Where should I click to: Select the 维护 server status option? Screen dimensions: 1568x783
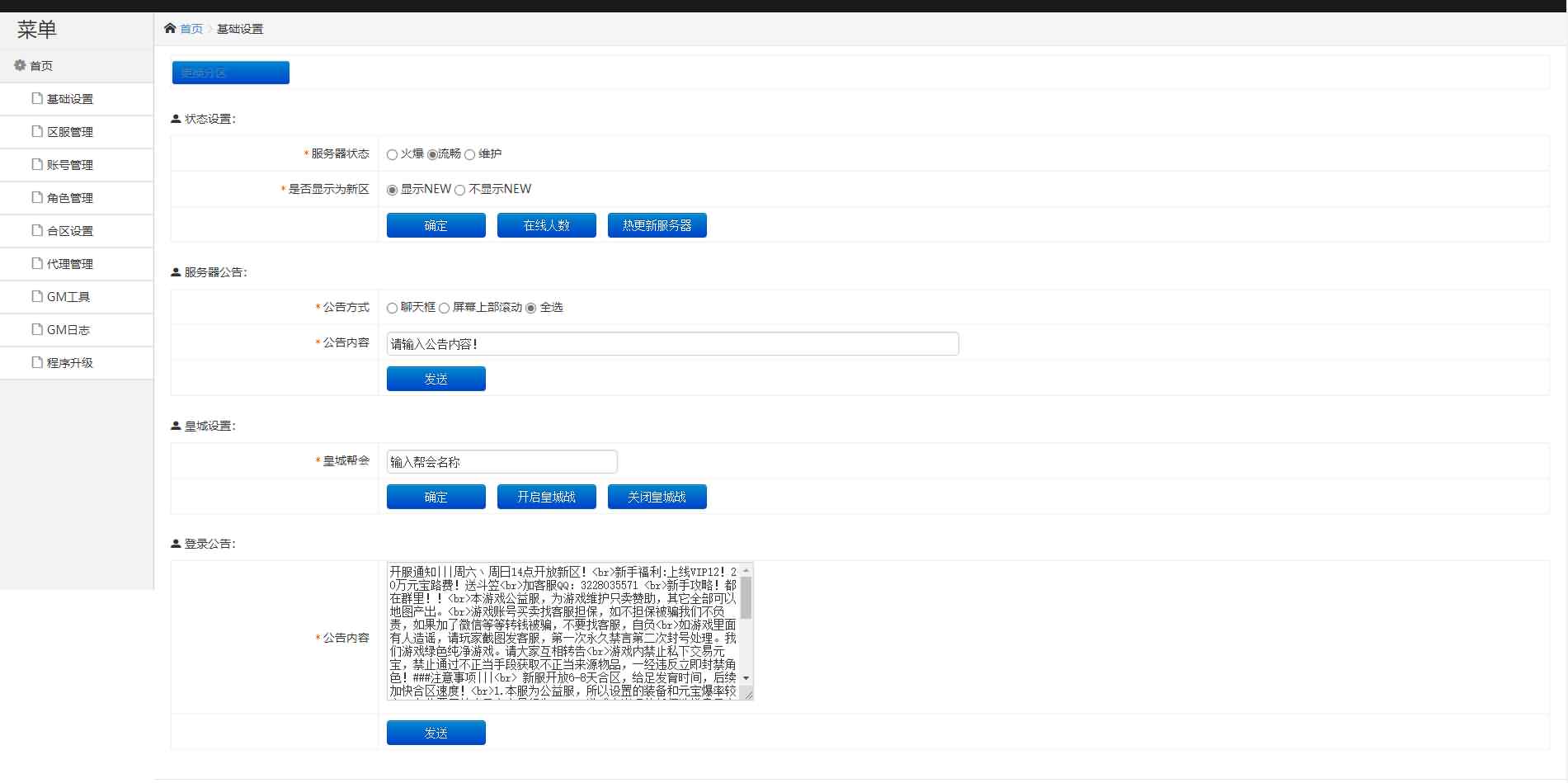pos(469,153)
